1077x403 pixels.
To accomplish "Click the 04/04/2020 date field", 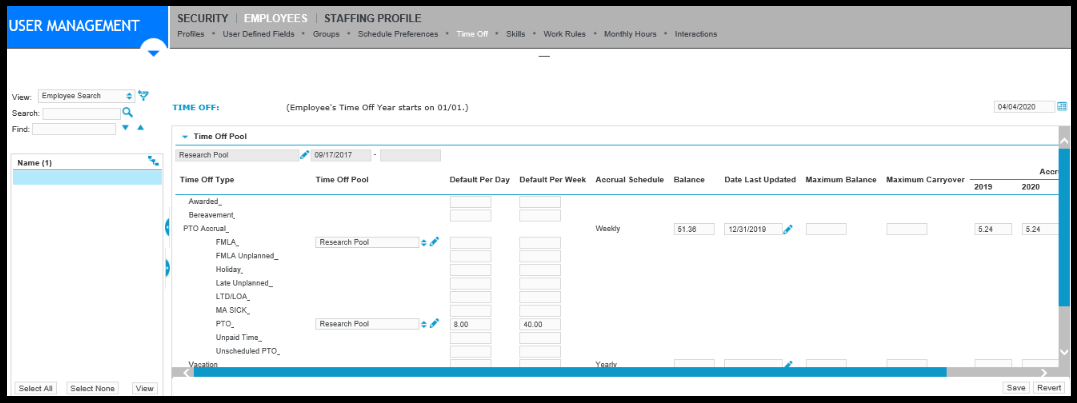I will click(1024, 107).
